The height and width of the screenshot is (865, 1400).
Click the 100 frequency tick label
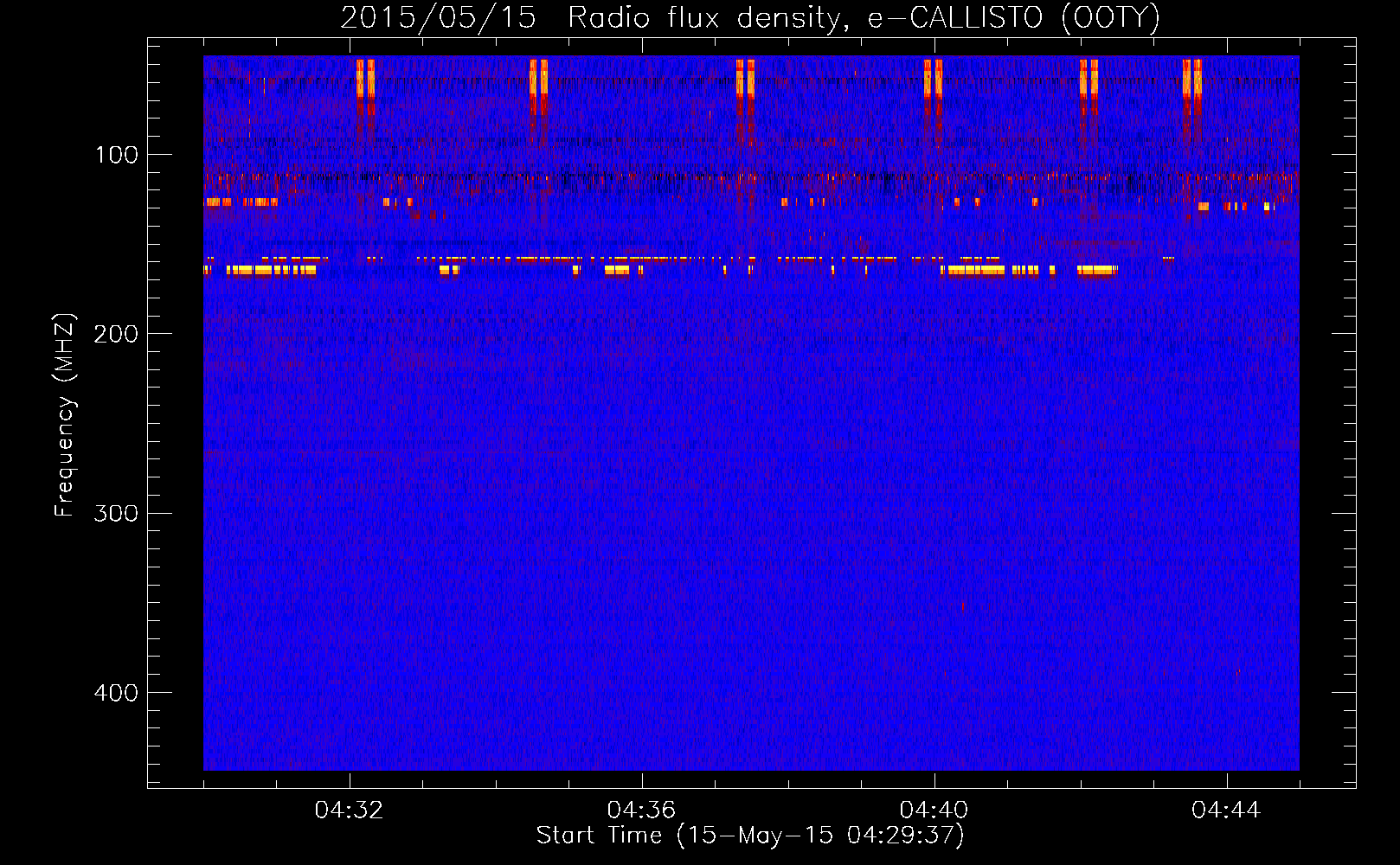tap(117, 155)
